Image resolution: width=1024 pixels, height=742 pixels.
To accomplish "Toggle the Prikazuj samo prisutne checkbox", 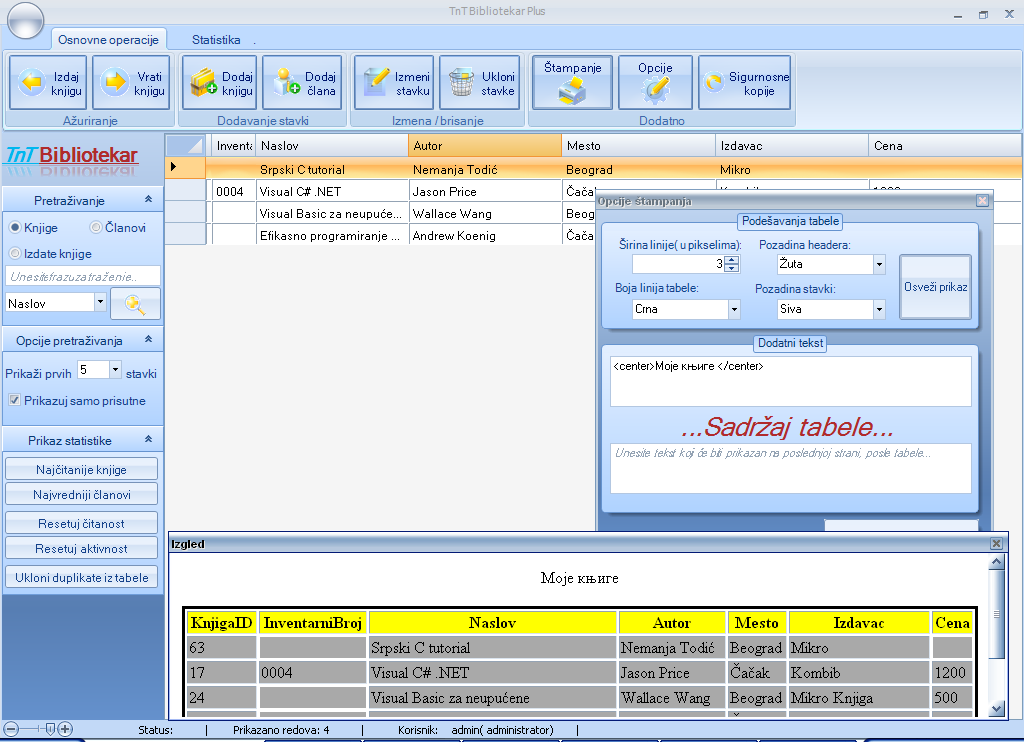I will (15, 401).
